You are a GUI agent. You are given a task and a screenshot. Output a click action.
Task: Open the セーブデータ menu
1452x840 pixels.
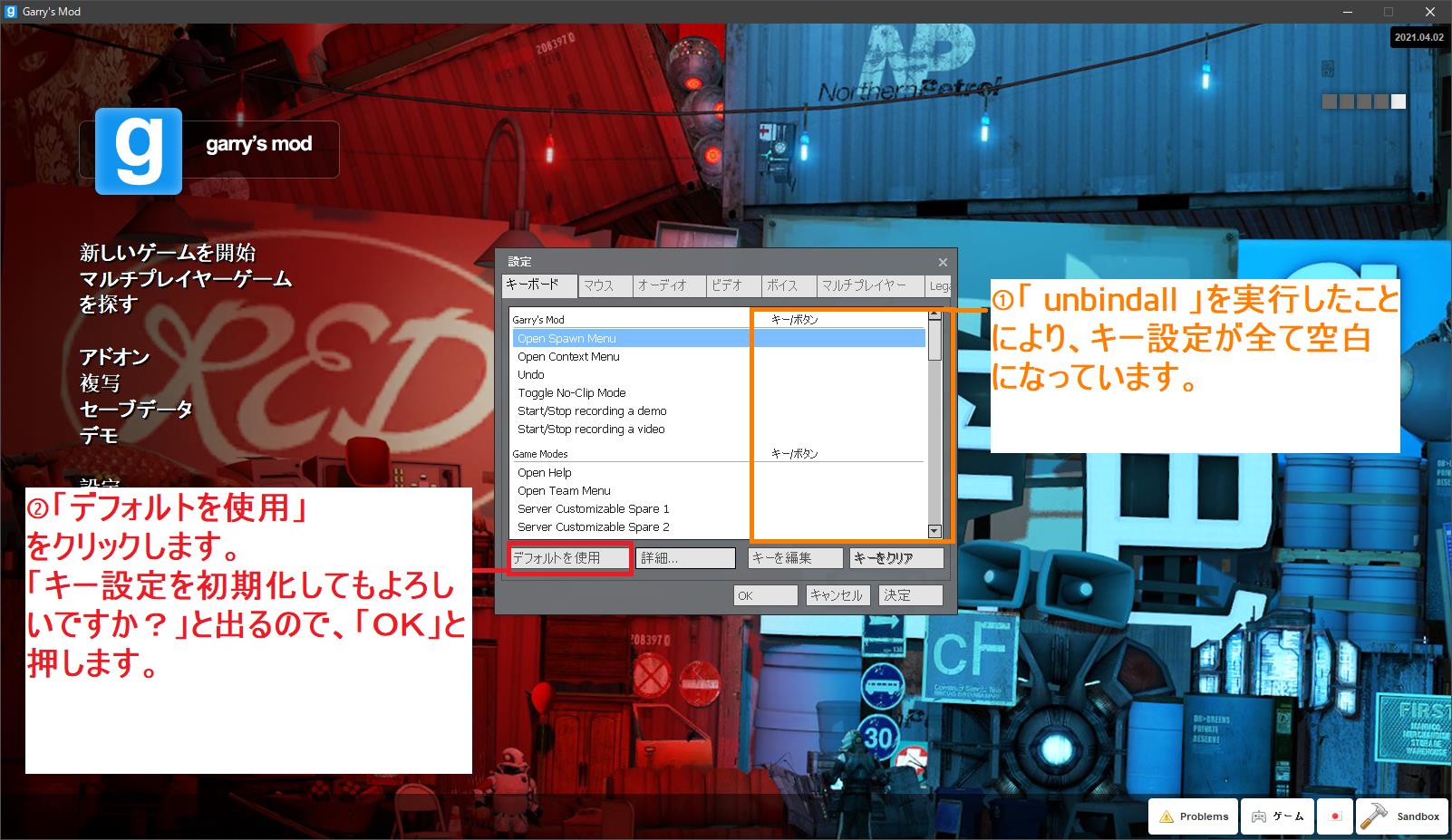136,410
